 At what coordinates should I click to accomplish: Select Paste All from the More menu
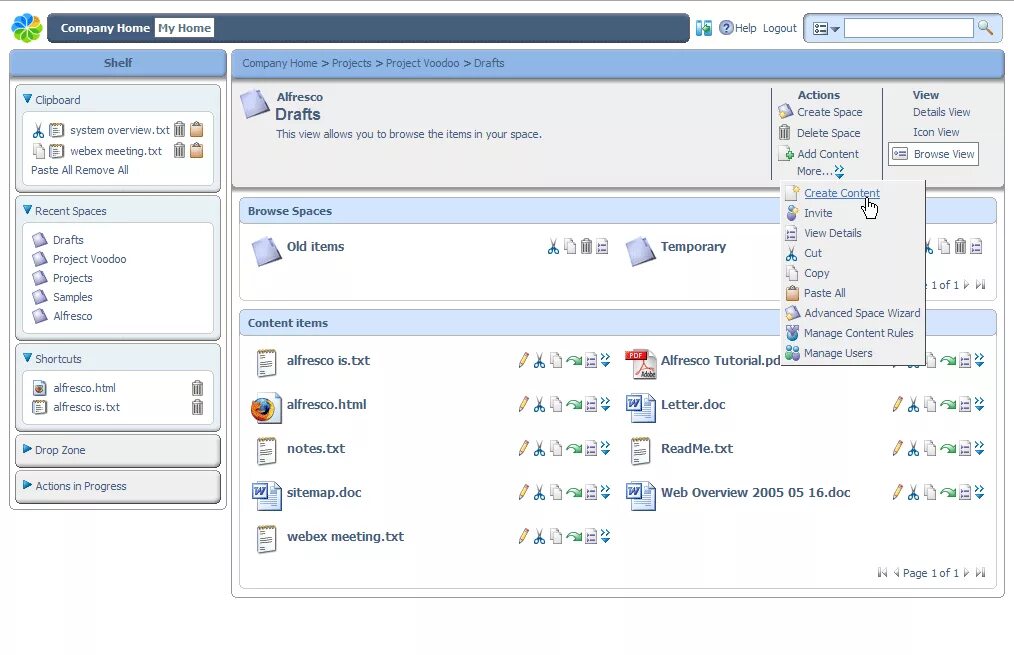click(825, 293)
